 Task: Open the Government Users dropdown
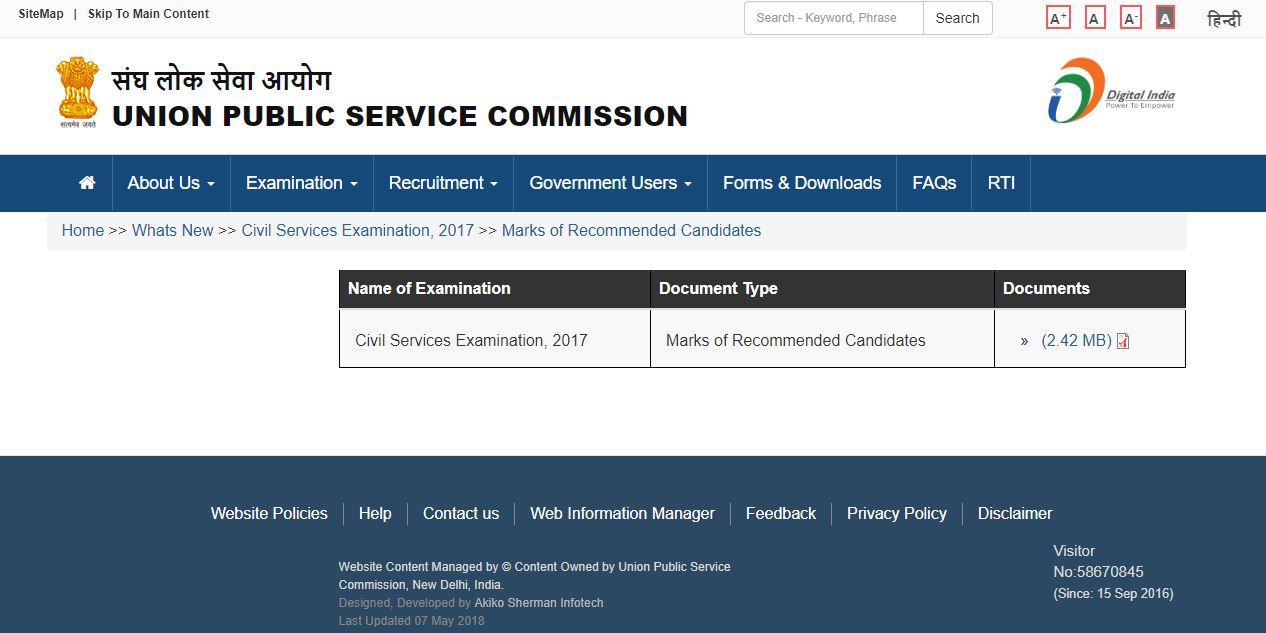(610, 183)
